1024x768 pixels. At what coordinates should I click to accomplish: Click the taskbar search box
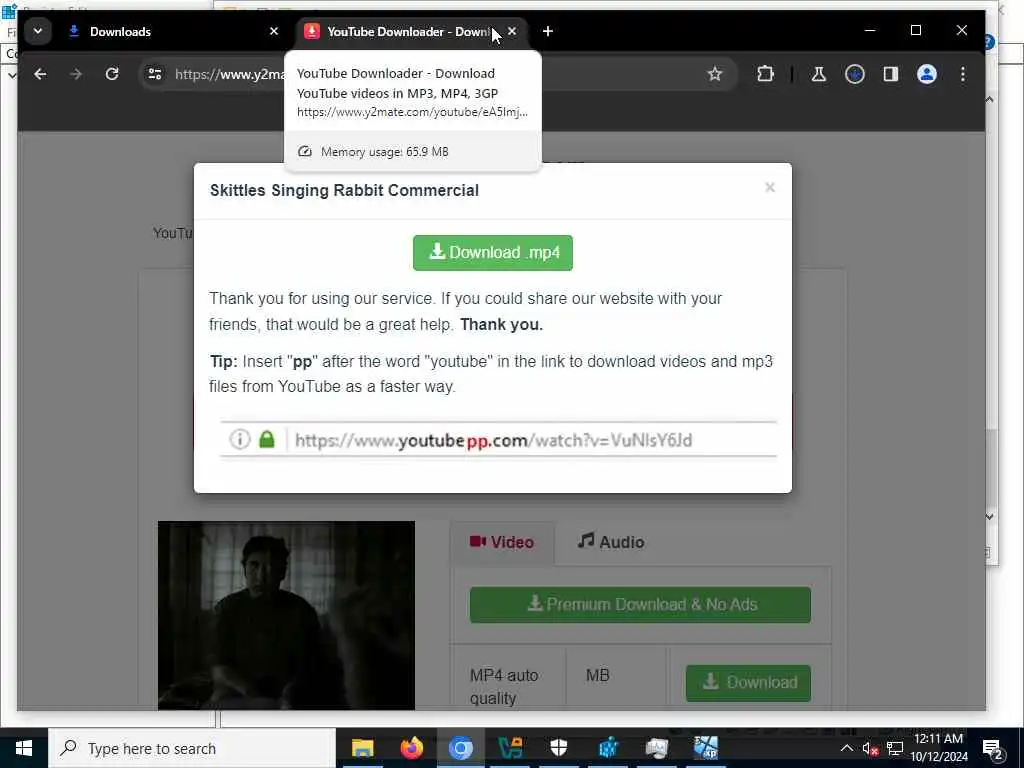pyautogui.click(x=192, y=748)
